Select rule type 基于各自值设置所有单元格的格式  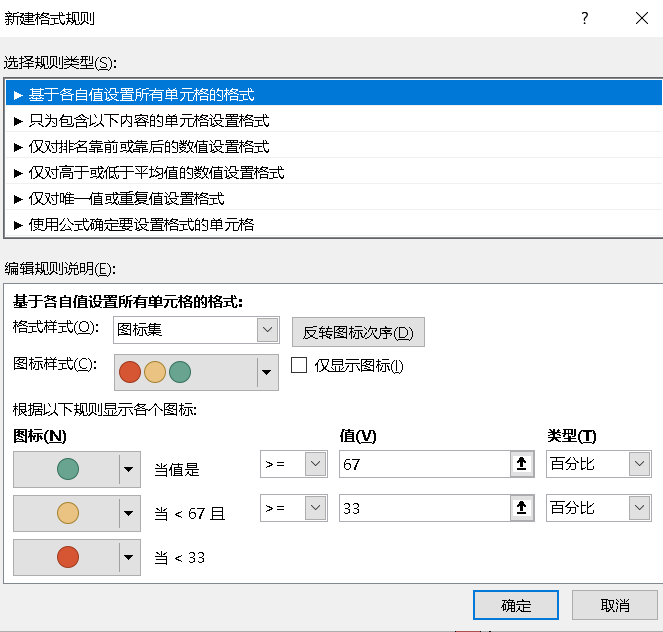[334, 94]
